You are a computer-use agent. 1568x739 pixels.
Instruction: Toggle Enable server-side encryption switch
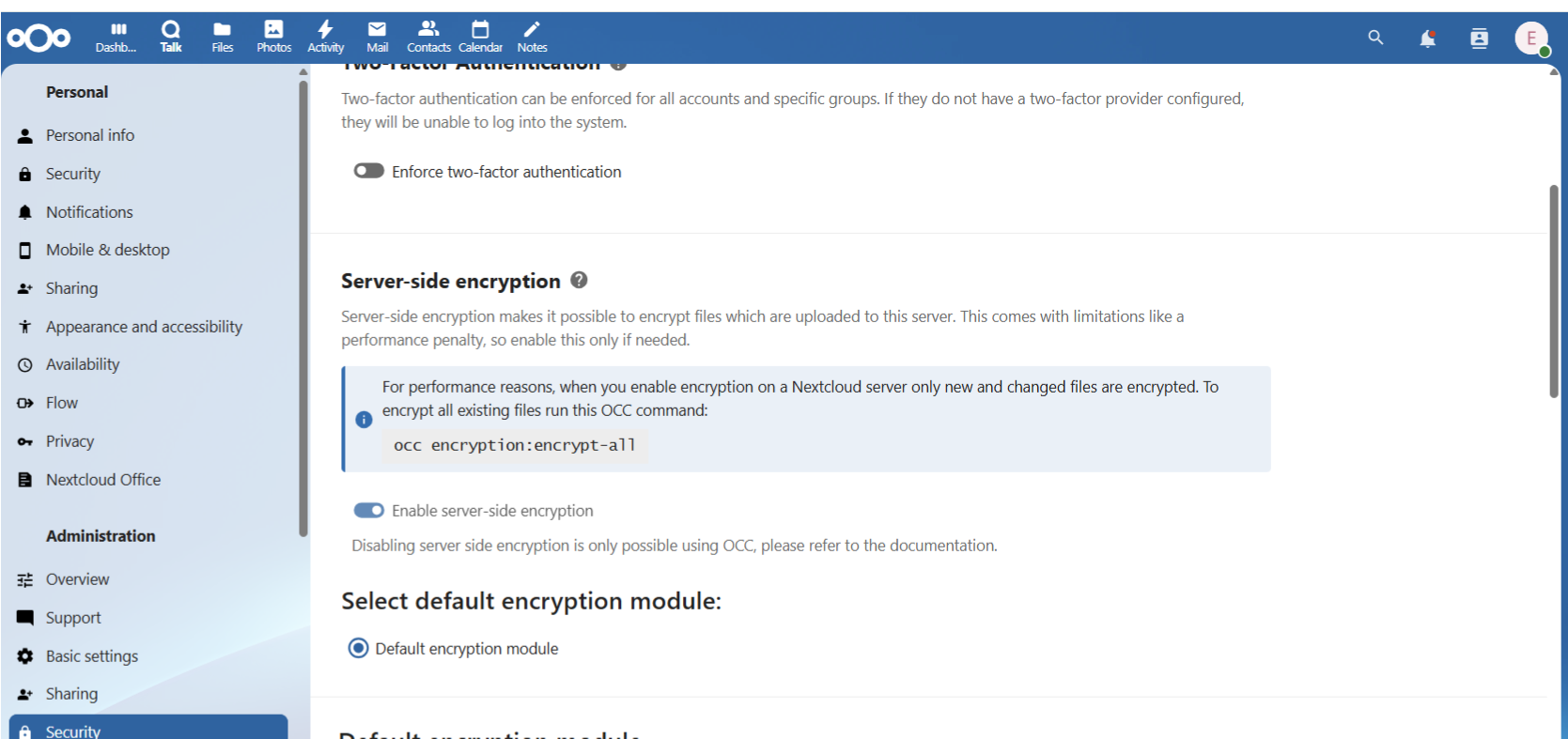[x=368, y=510]
